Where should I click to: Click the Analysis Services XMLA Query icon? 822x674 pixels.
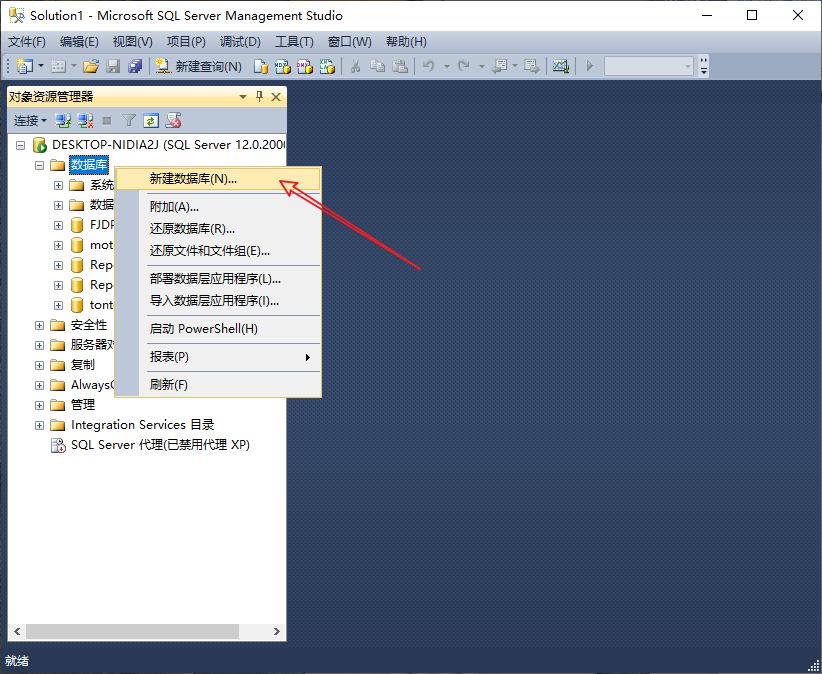(x=327, y=66)
